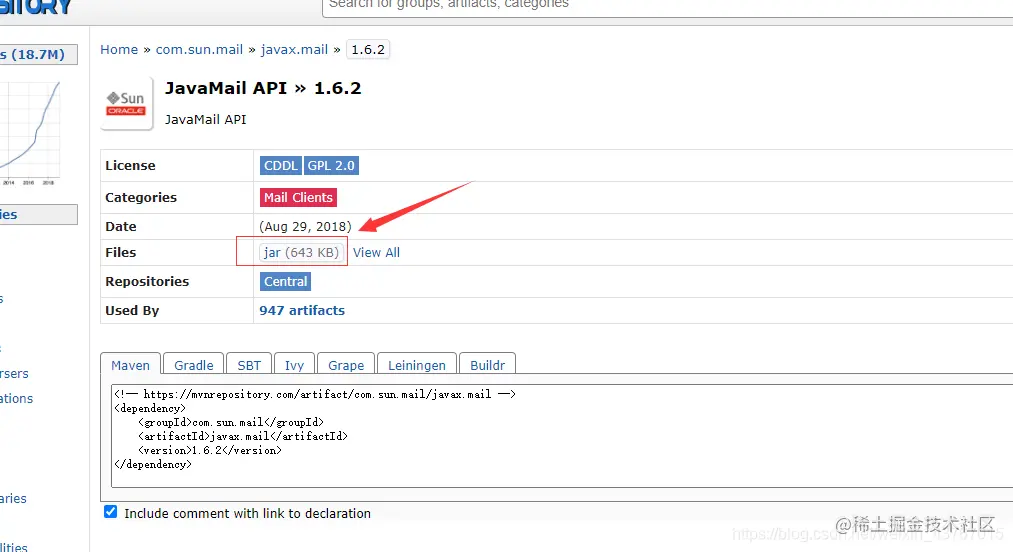Viewport: 1013px width, 552px height.
Task: Open the javax.mail breadcrumb link
Action: 294,50
